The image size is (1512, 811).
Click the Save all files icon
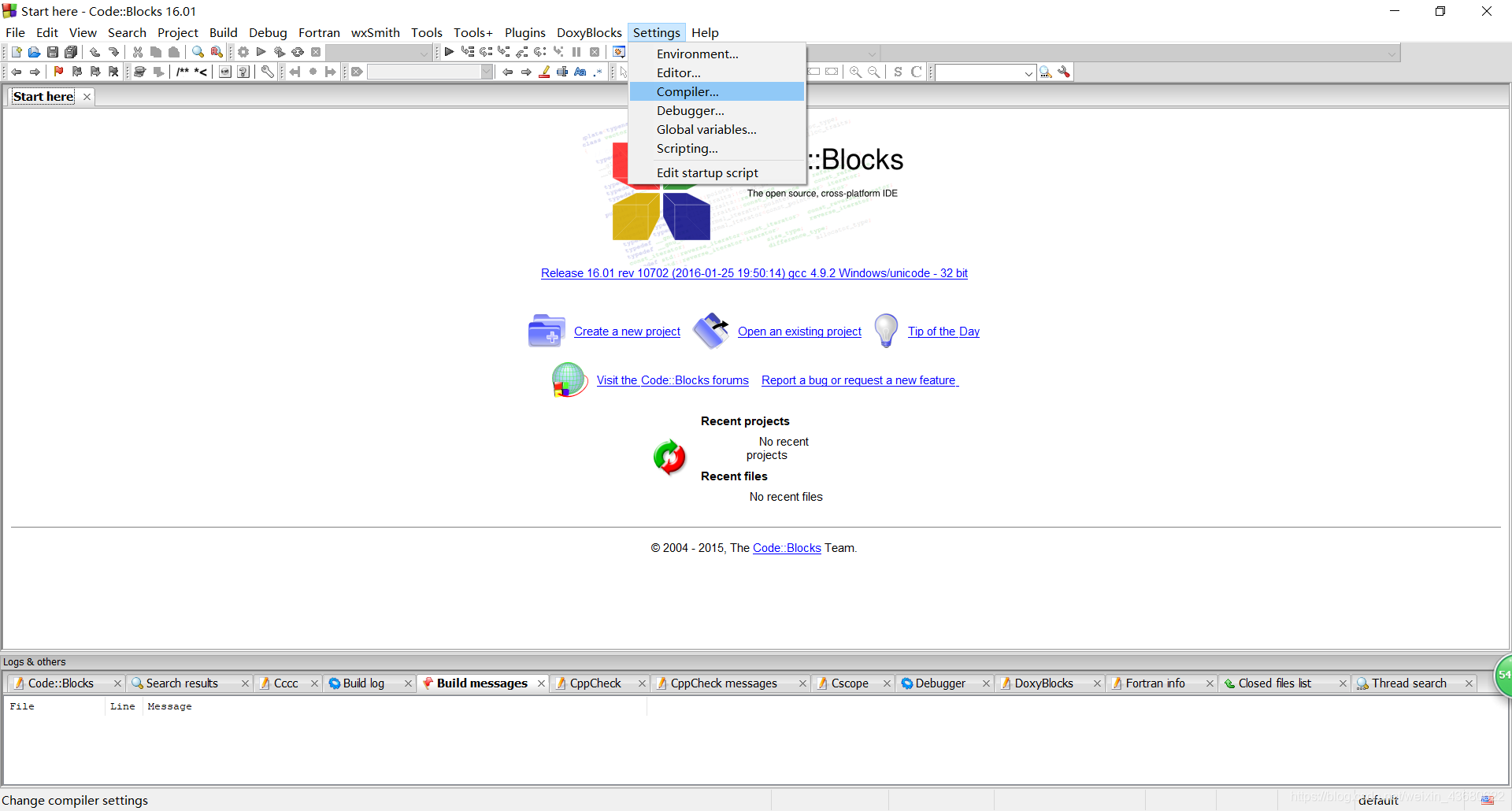pos(71,52)
